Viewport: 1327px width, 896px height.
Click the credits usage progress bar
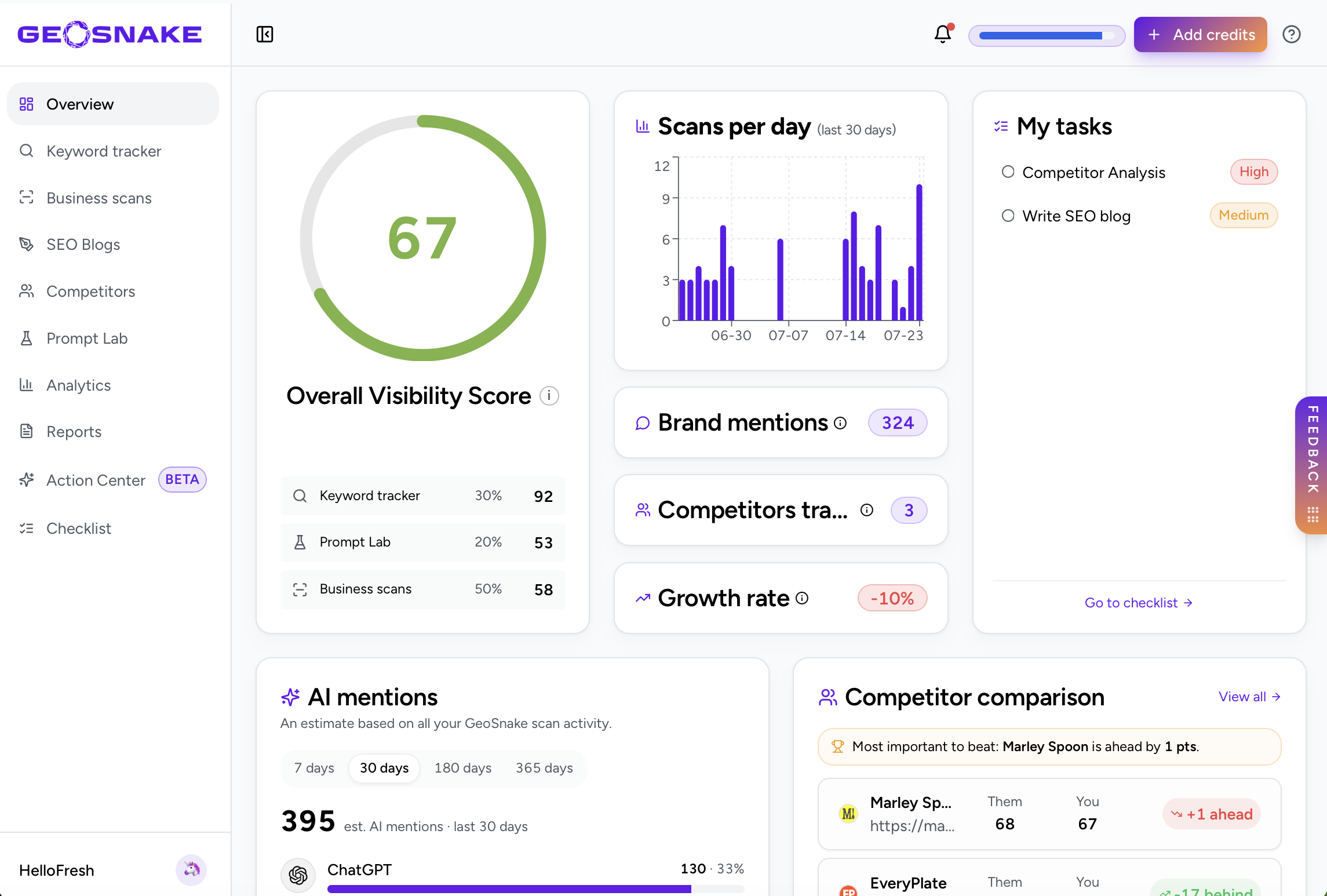tap(1047, 35)
